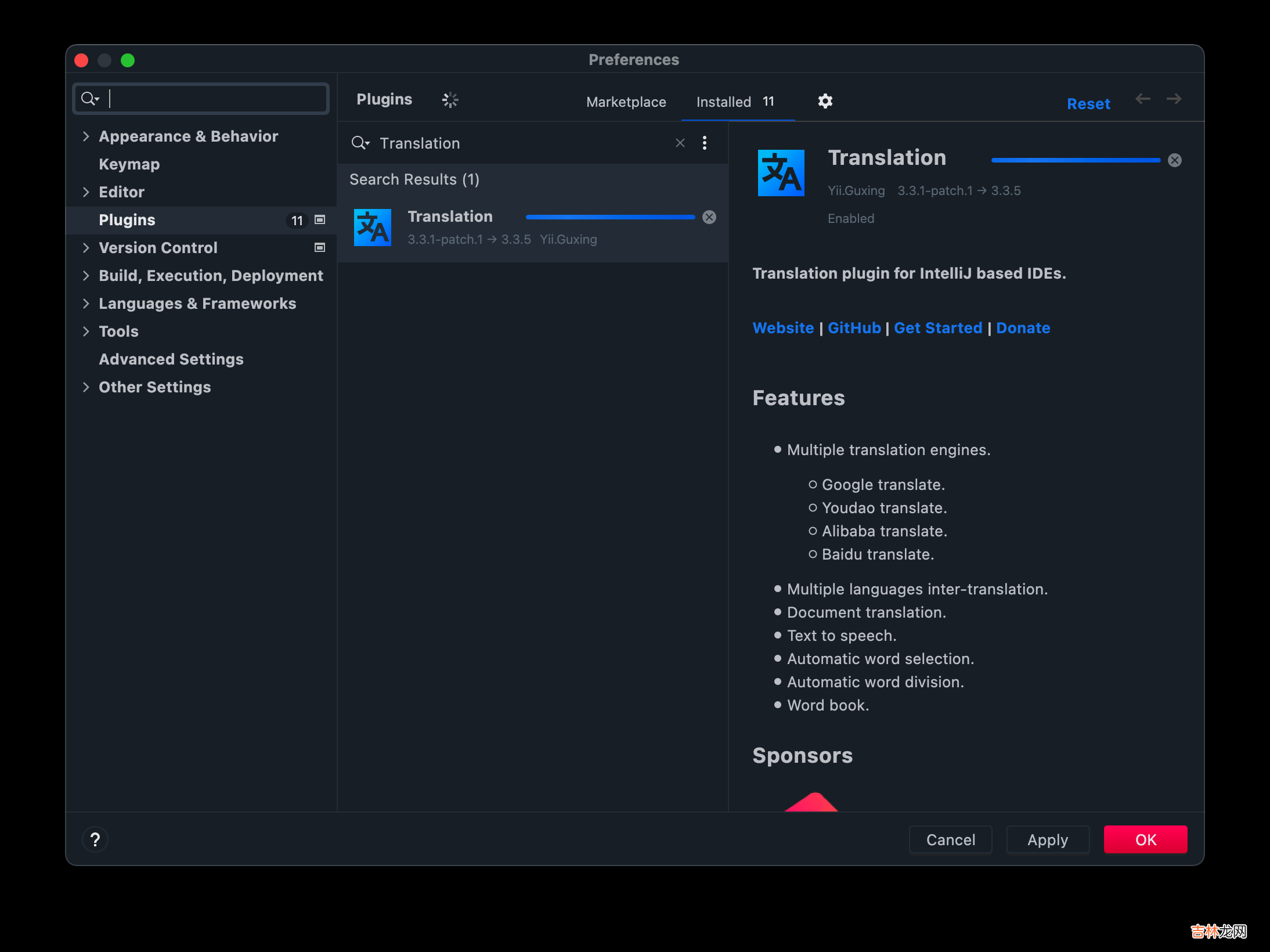Expand the Tools settings group
This screenshot has height=952, width=1270.
pos(86,331)
